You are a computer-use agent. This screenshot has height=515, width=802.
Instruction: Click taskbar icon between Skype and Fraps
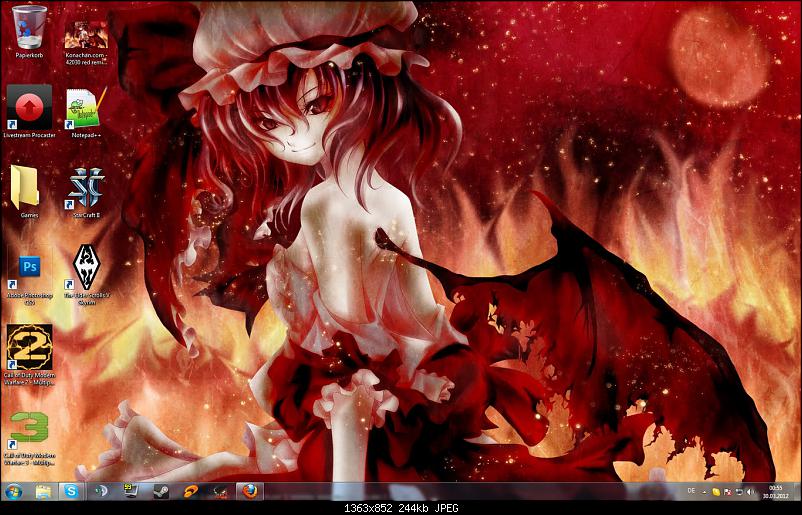(101, 491)
